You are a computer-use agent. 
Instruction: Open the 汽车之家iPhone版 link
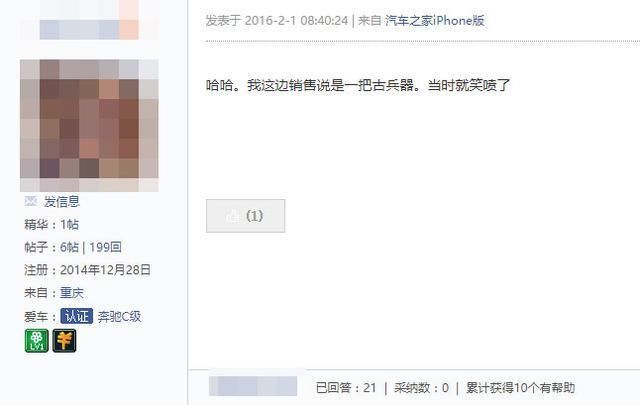tap(435, 20)
